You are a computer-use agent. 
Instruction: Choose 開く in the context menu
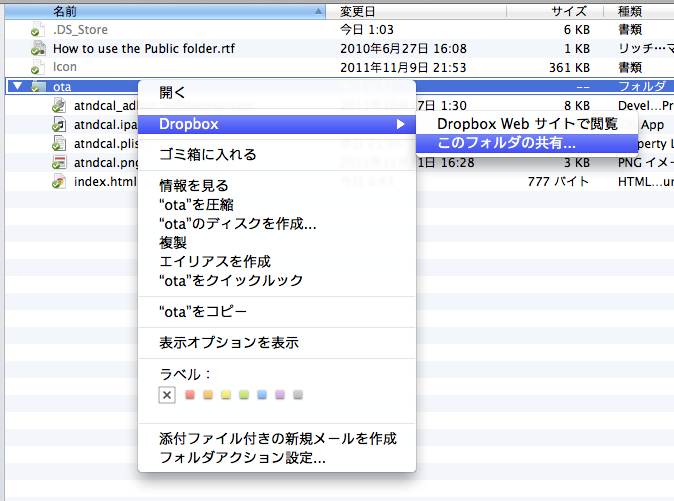coord(277,92)
